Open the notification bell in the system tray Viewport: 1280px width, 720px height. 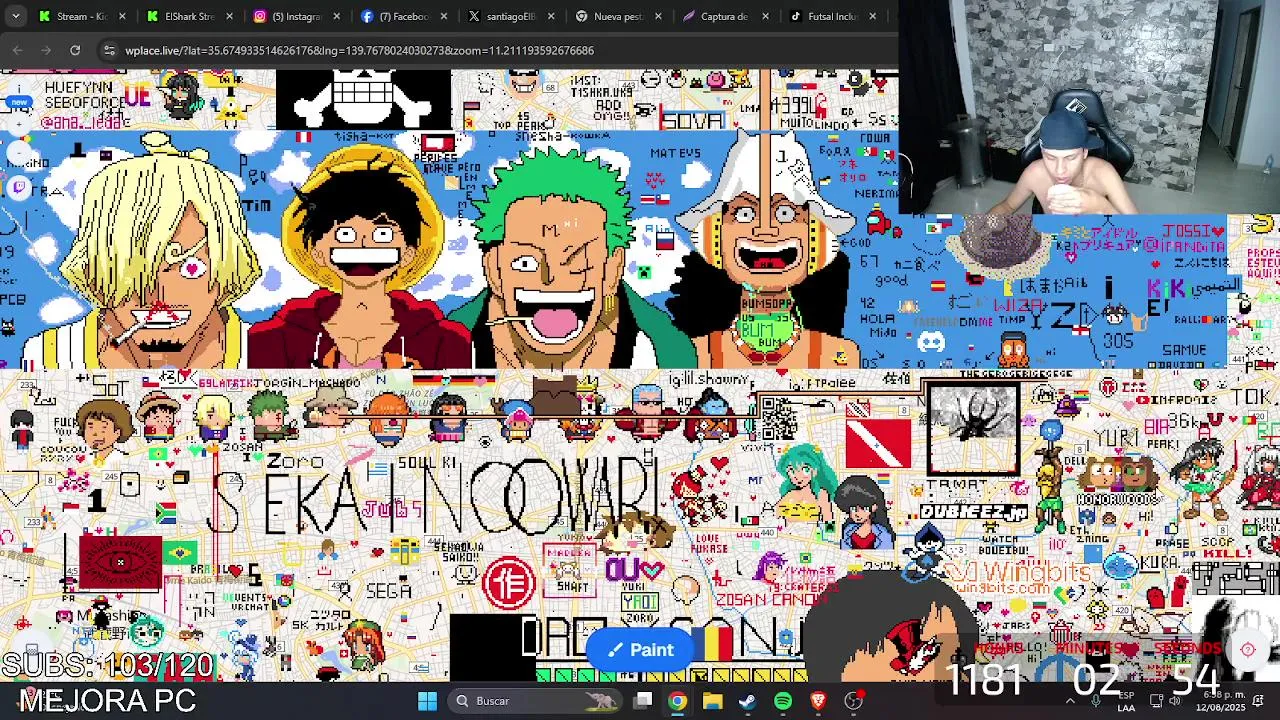pos(1258,700)
